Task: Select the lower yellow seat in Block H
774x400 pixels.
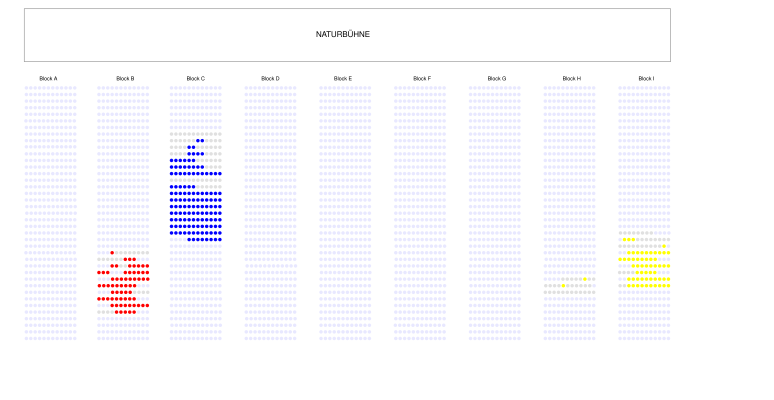Action: [563, 286]
